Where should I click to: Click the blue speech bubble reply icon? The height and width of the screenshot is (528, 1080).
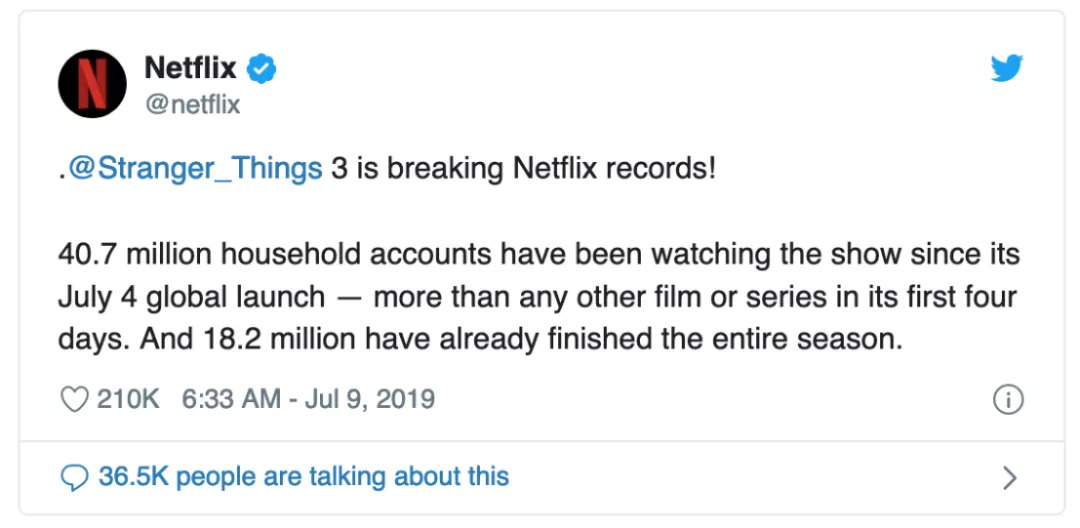[75, 477]
